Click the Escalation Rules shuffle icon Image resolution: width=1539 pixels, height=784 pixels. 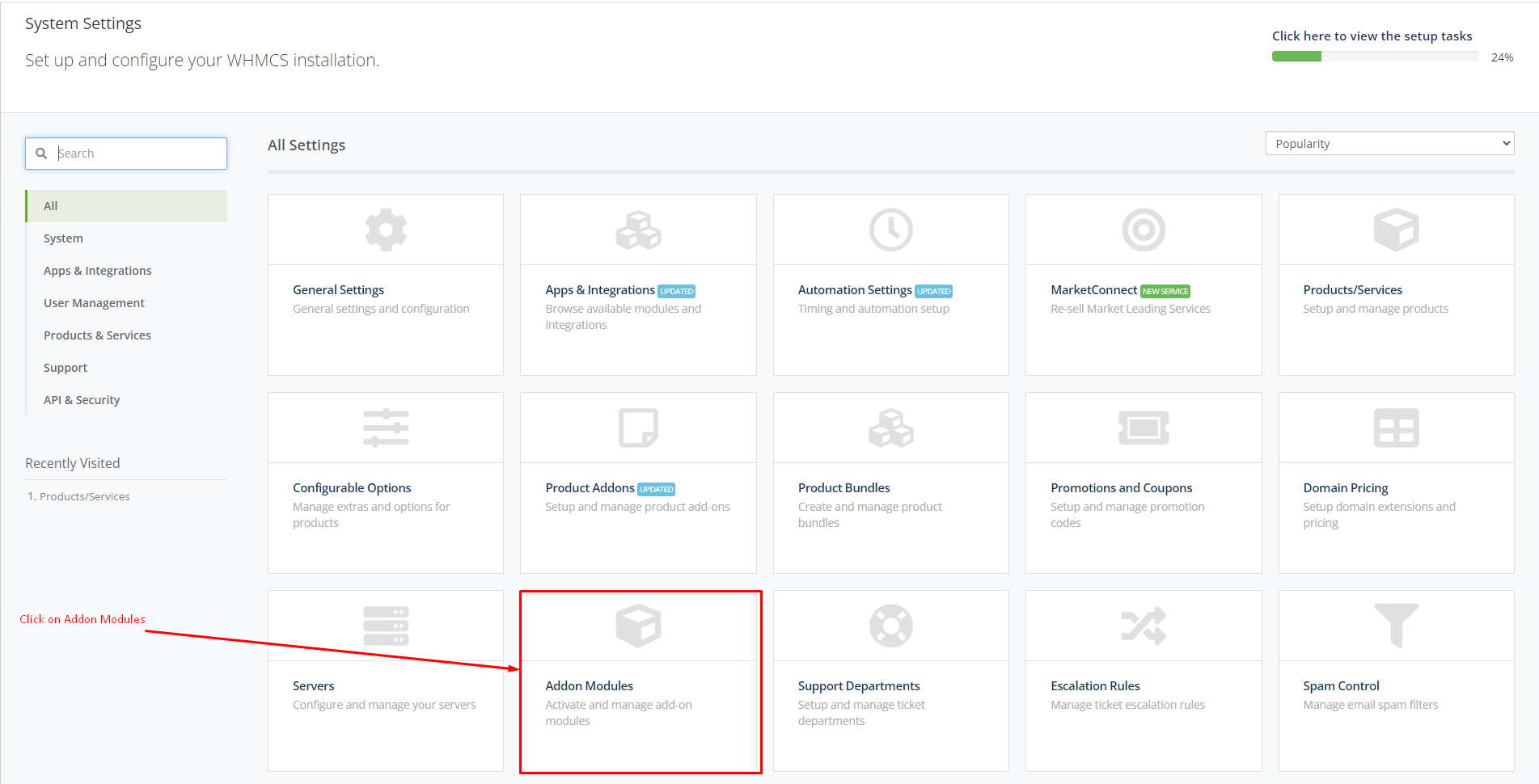(1143, 626)
